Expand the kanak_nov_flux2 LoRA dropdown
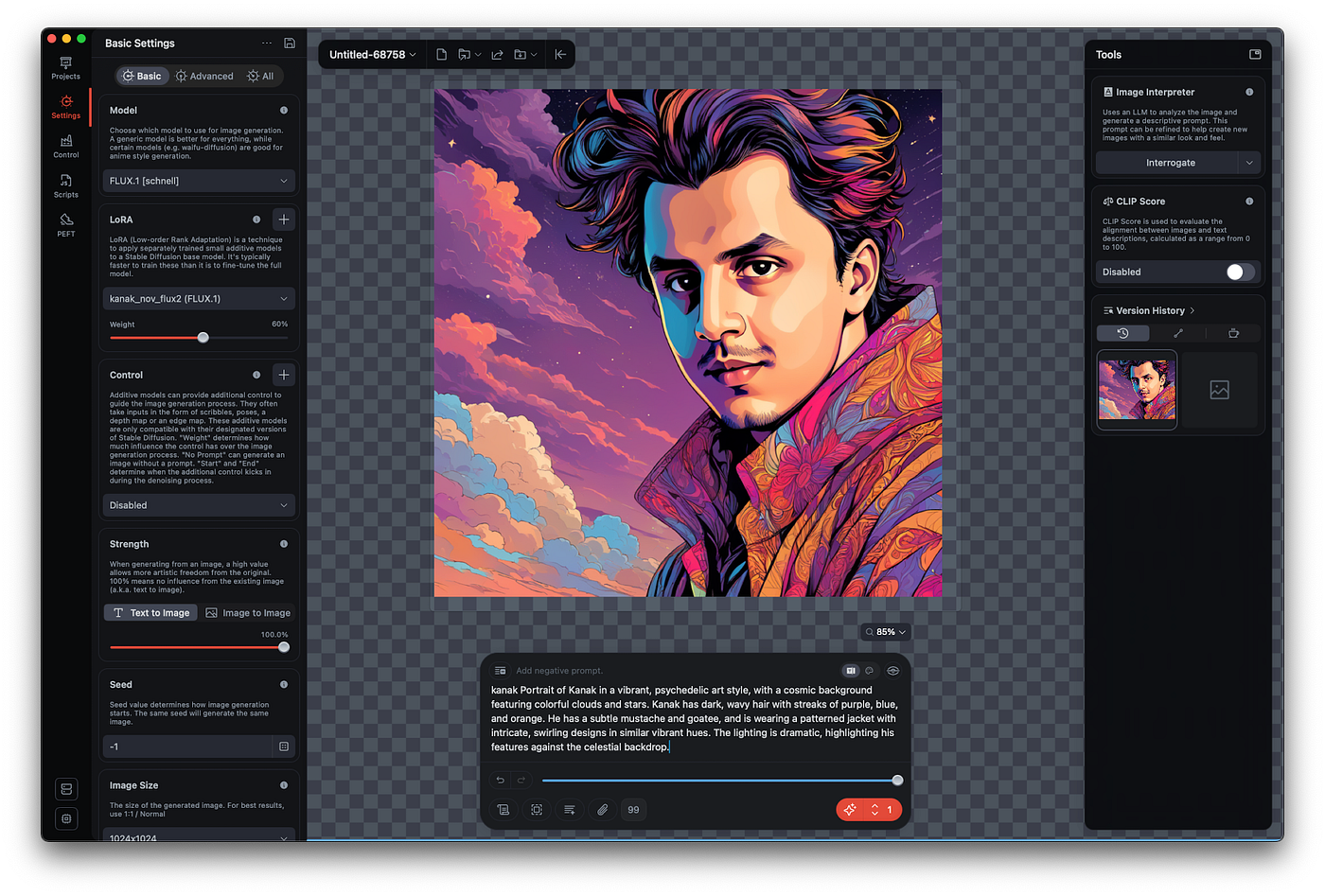This screenshot has height=896, width=1325. (198, 299)
